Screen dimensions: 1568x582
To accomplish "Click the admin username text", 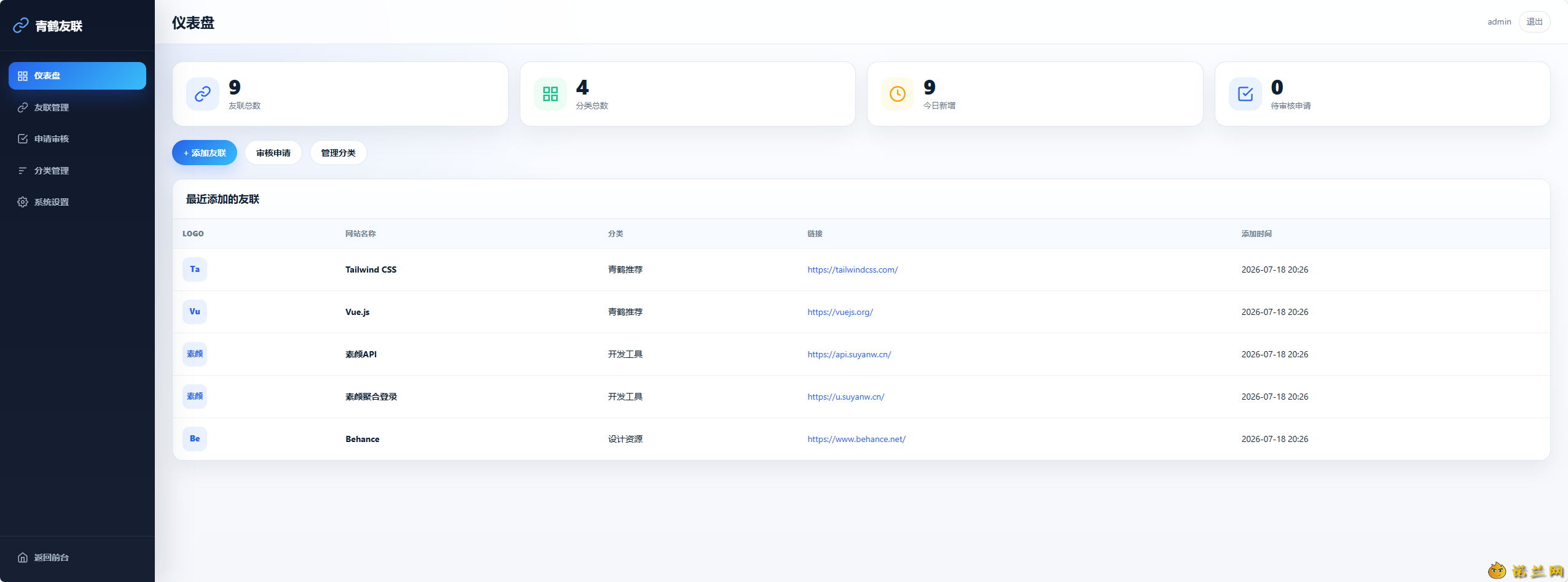I will pyautogui.click(x=1499, y=22).
